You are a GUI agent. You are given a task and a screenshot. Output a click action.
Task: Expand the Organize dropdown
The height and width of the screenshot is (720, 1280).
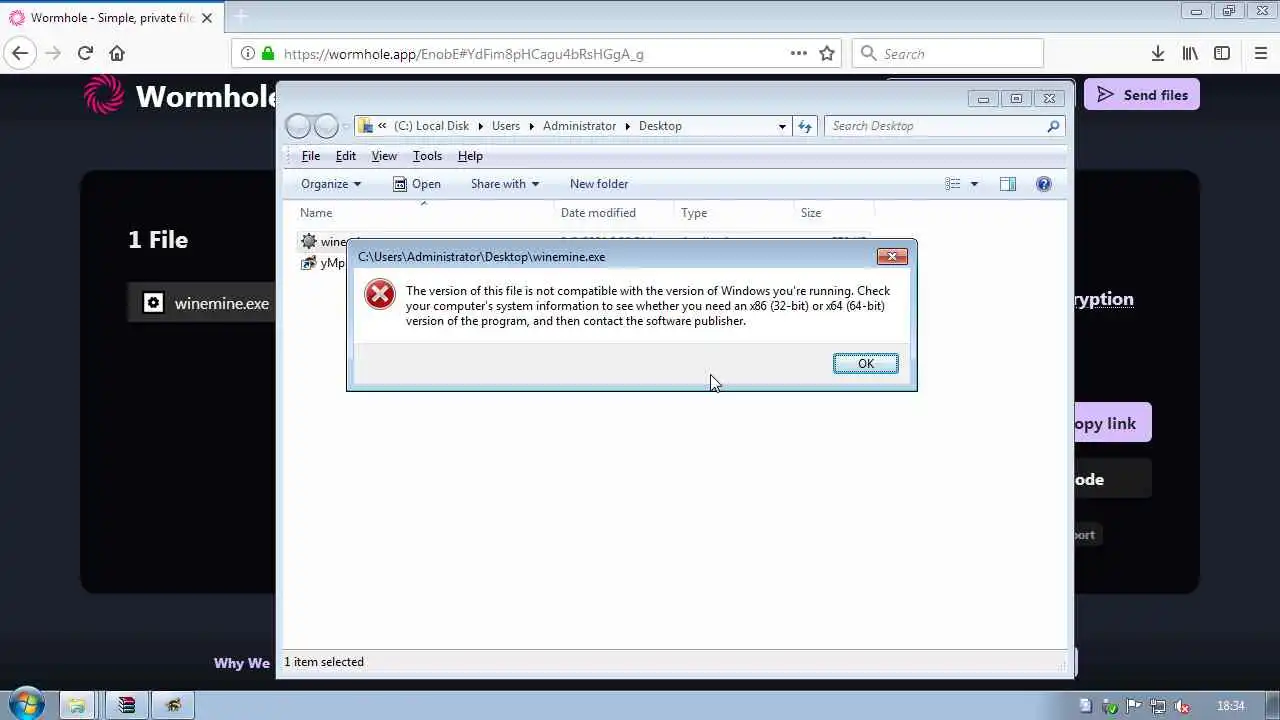pos(331,184)
